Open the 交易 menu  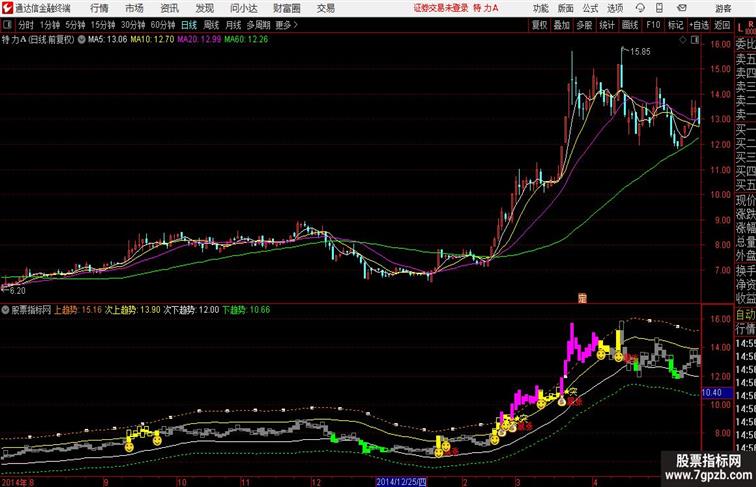click(325, 8)
